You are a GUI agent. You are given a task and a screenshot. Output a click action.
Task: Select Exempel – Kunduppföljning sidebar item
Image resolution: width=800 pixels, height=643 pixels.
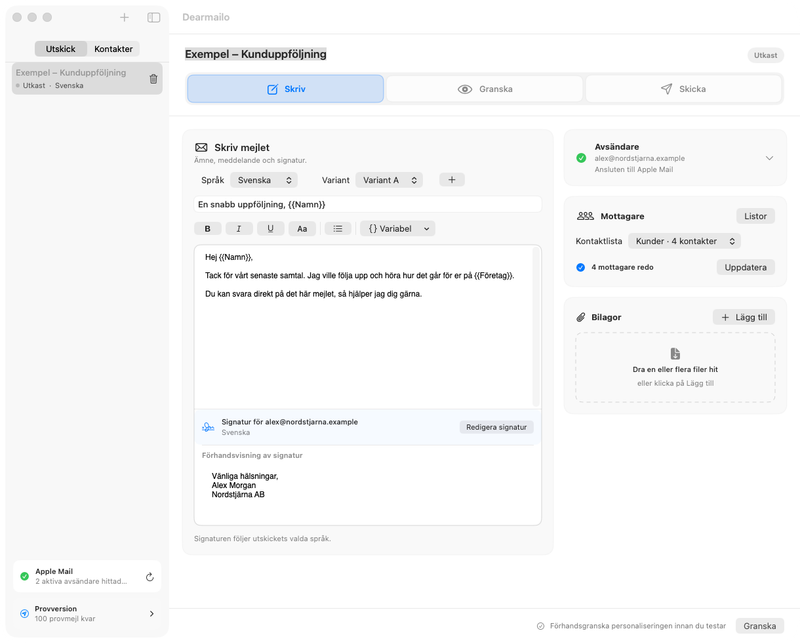coord(87,79)
